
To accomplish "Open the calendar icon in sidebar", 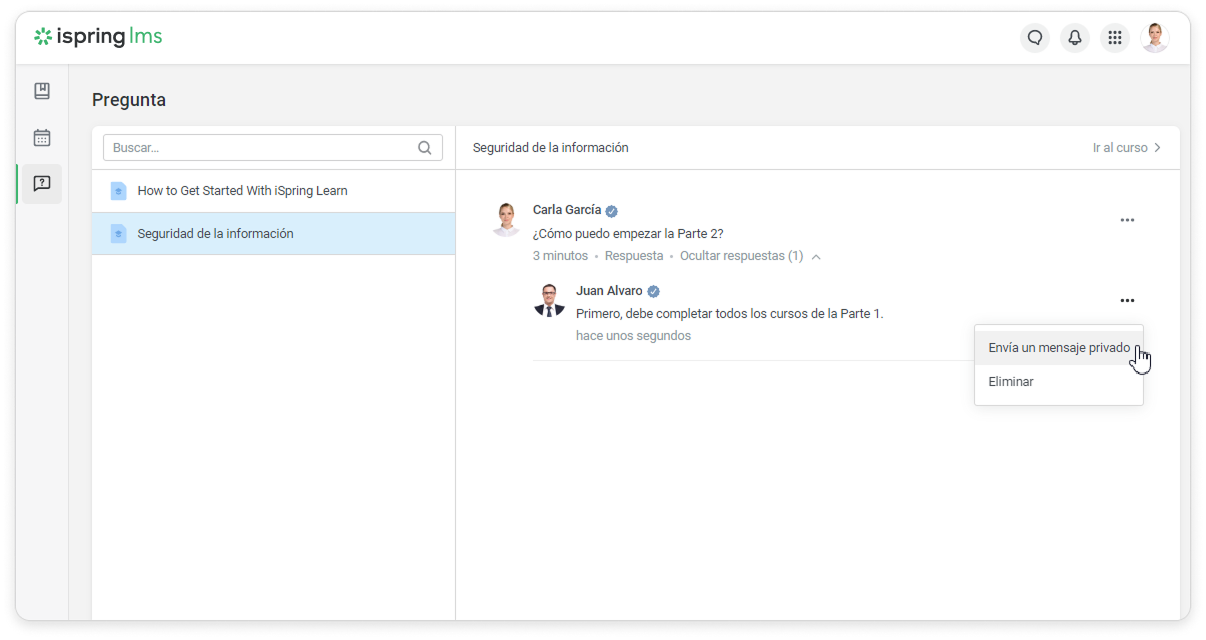I will [42, 138].
